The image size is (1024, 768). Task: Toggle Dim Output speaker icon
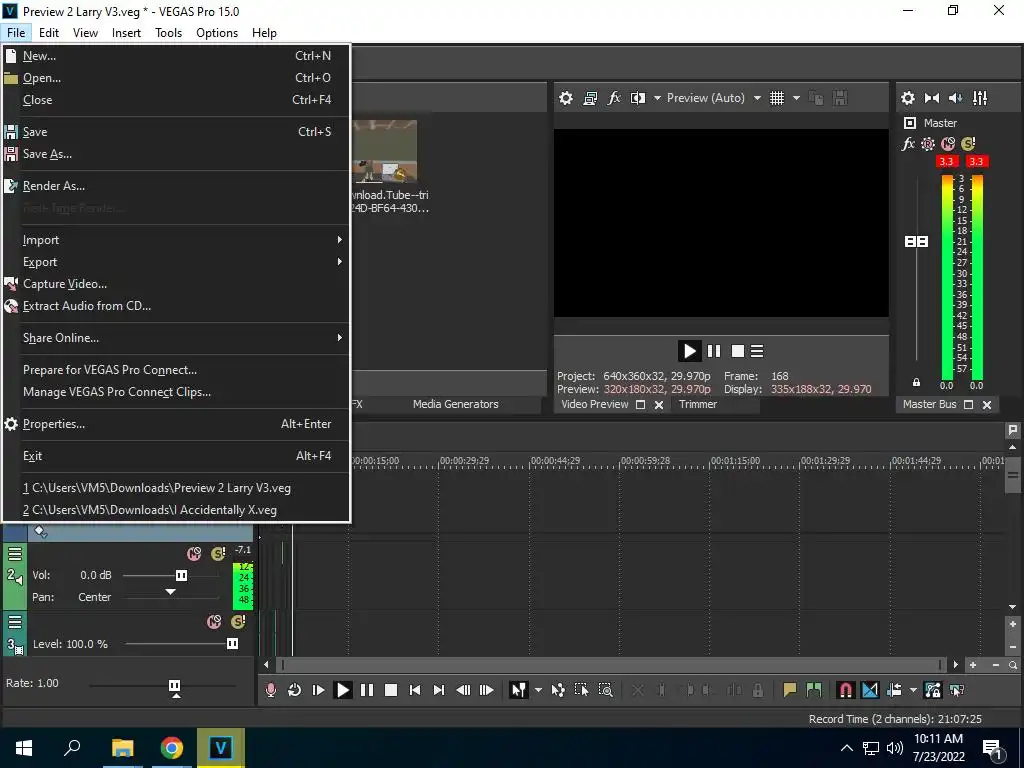[955, 98]
